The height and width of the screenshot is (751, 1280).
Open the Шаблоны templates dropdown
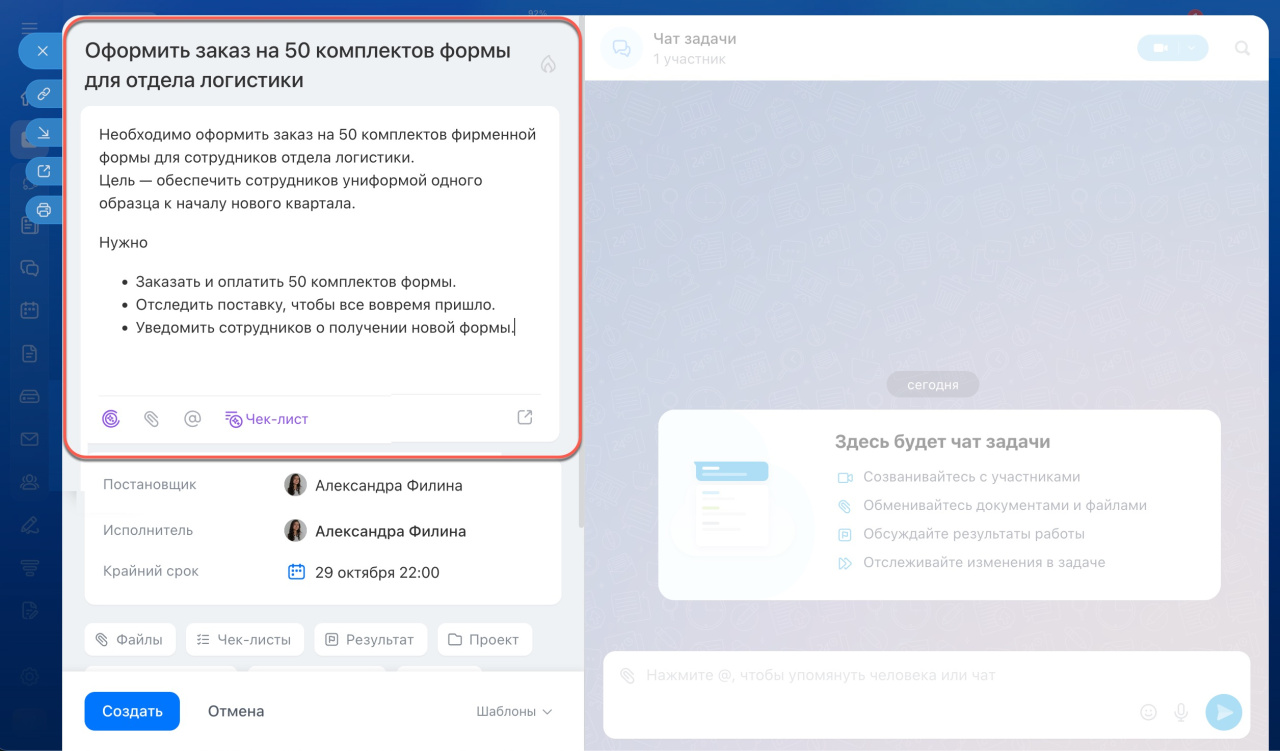click(x=514, y=712)
